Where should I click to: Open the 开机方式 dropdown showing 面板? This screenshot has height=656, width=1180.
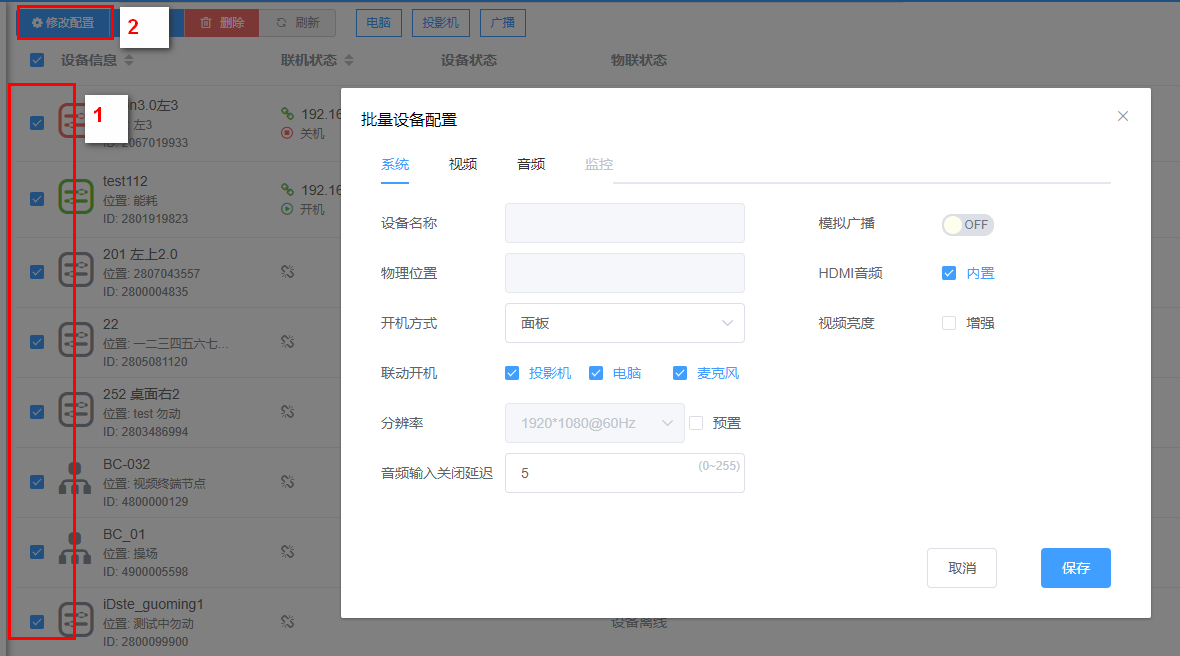click(x=624, y=323)
